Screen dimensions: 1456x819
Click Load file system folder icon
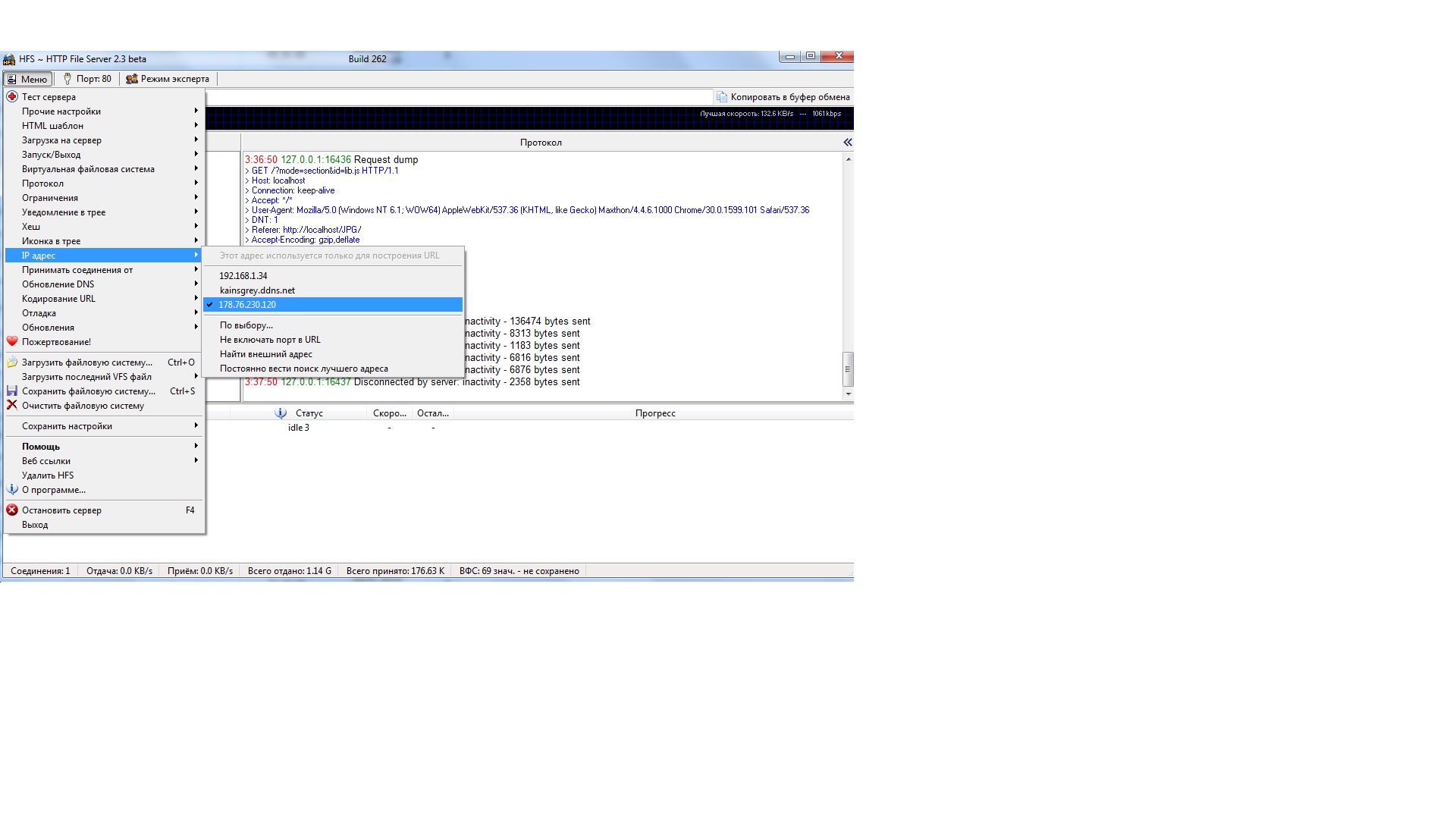[x=12, y=362]
